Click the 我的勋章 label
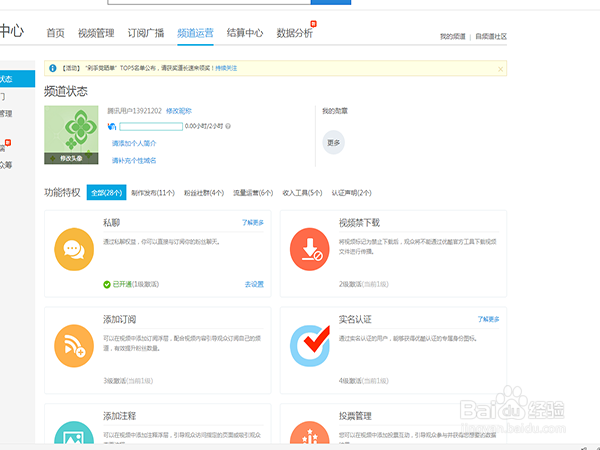 click(x=335, y=111)
